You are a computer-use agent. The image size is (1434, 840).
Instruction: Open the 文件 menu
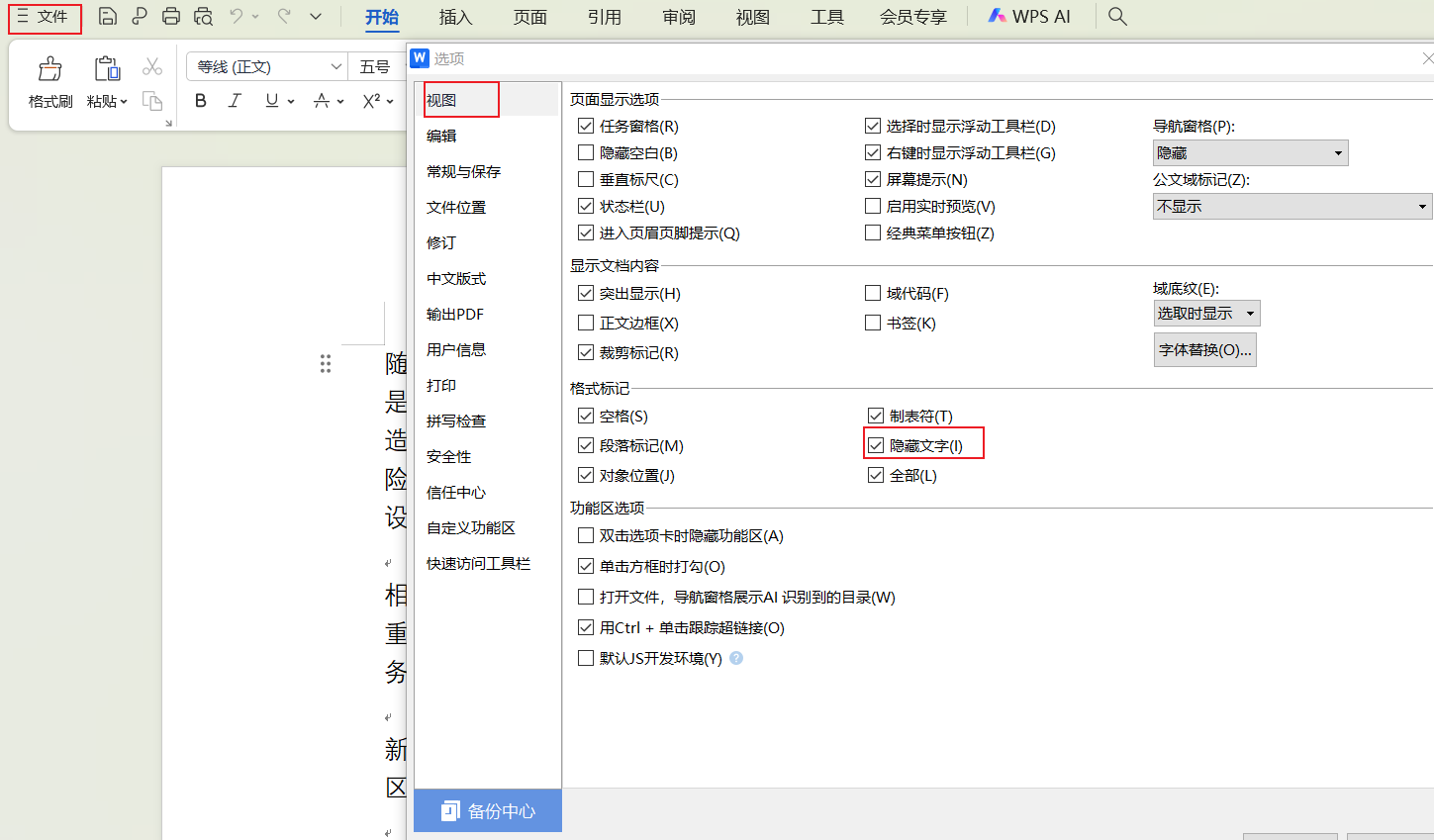click(x=44, y=17)
